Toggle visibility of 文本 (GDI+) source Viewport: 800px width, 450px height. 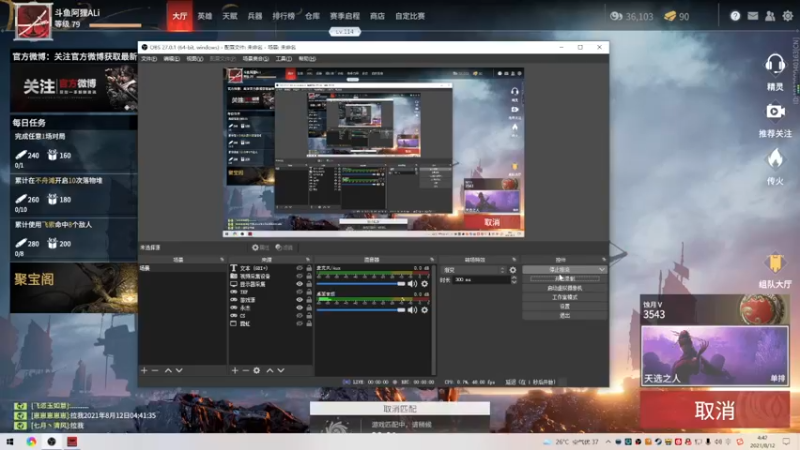coord(299,268)
